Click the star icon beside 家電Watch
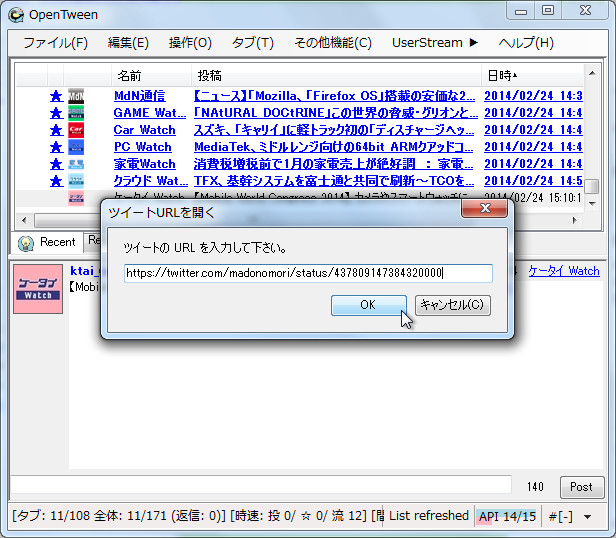Screen dimensions: 616x538 [56, 164]
